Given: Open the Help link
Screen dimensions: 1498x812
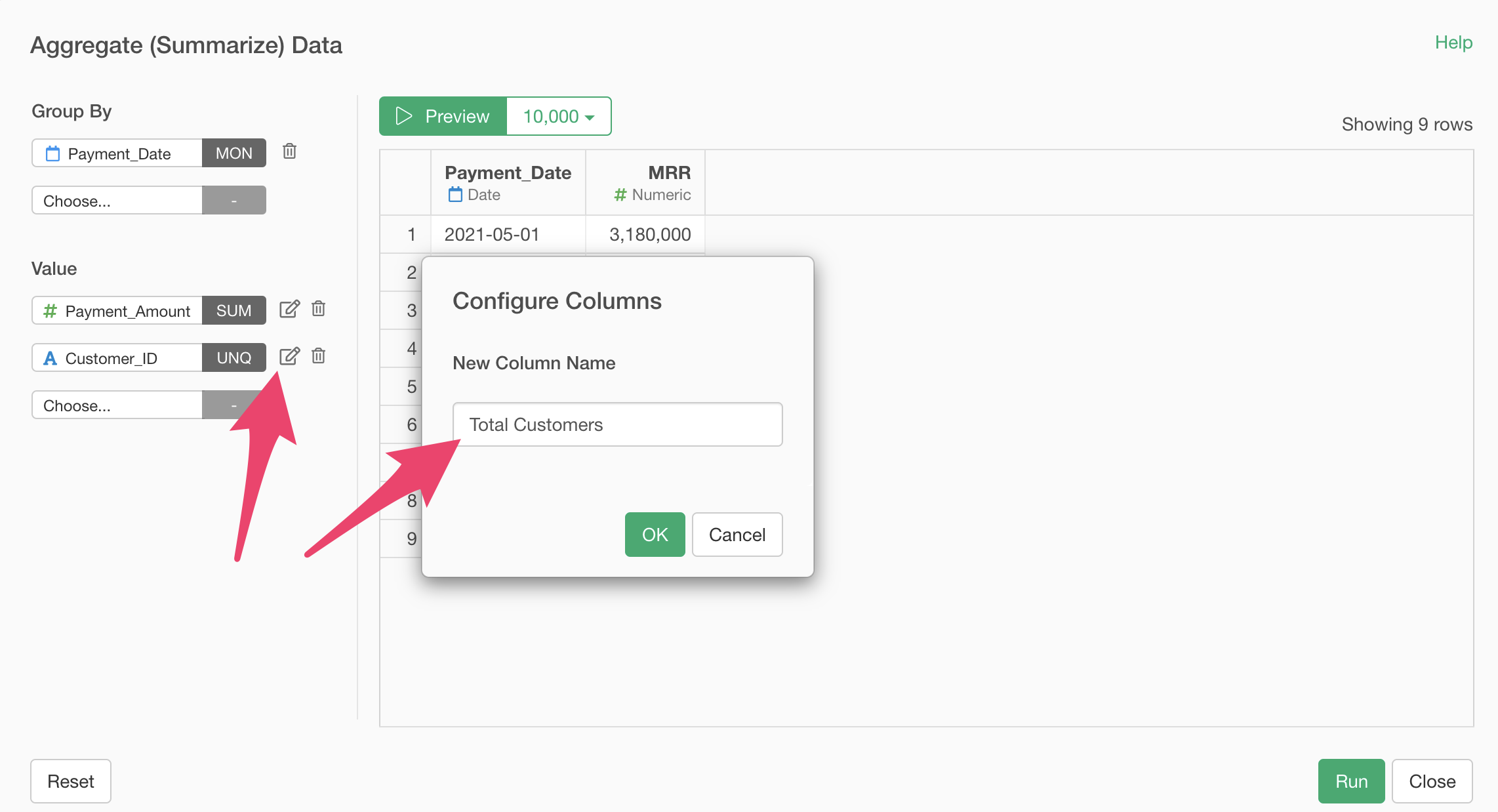Looking at the screenshot, I should pyautogui.click(x=1453, y=43).
